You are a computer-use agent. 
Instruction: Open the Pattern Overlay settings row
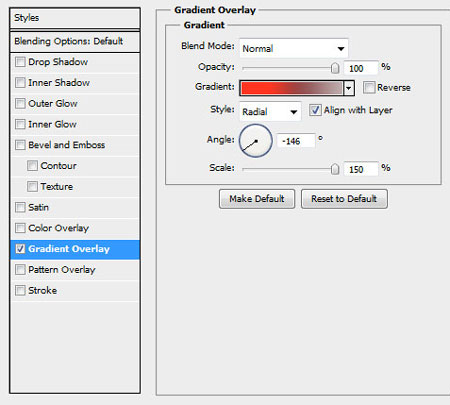coord(75,270)
